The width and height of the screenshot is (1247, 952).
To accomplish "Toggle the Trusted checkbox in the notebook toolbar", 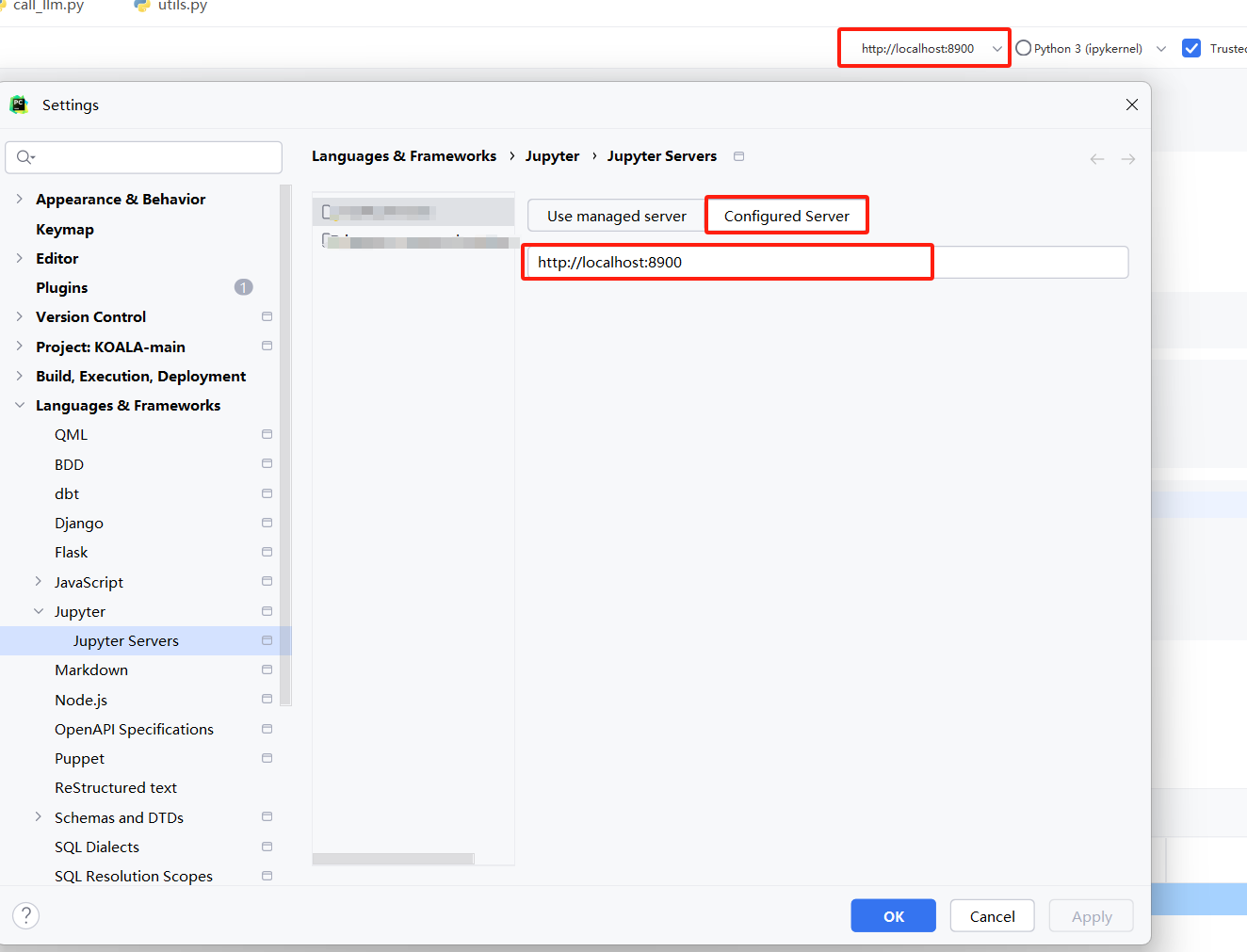I will click(1191, 48).
